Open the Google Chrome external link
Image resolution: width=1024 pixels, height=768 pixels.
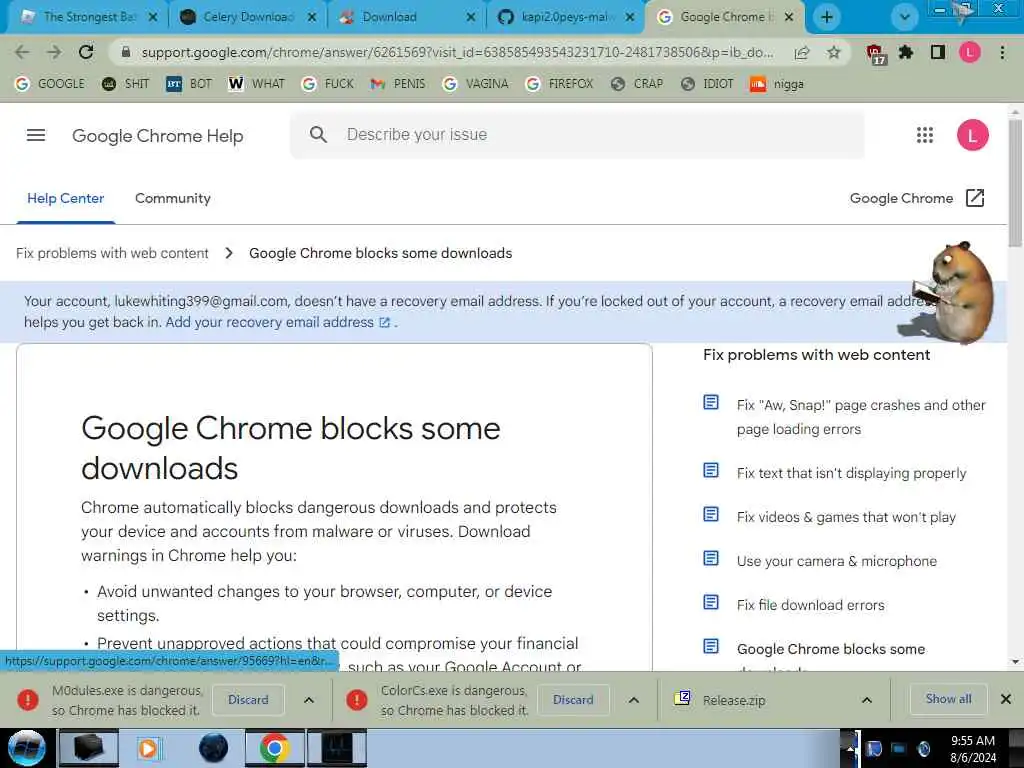pyautogui.click(x=917, y=198)
